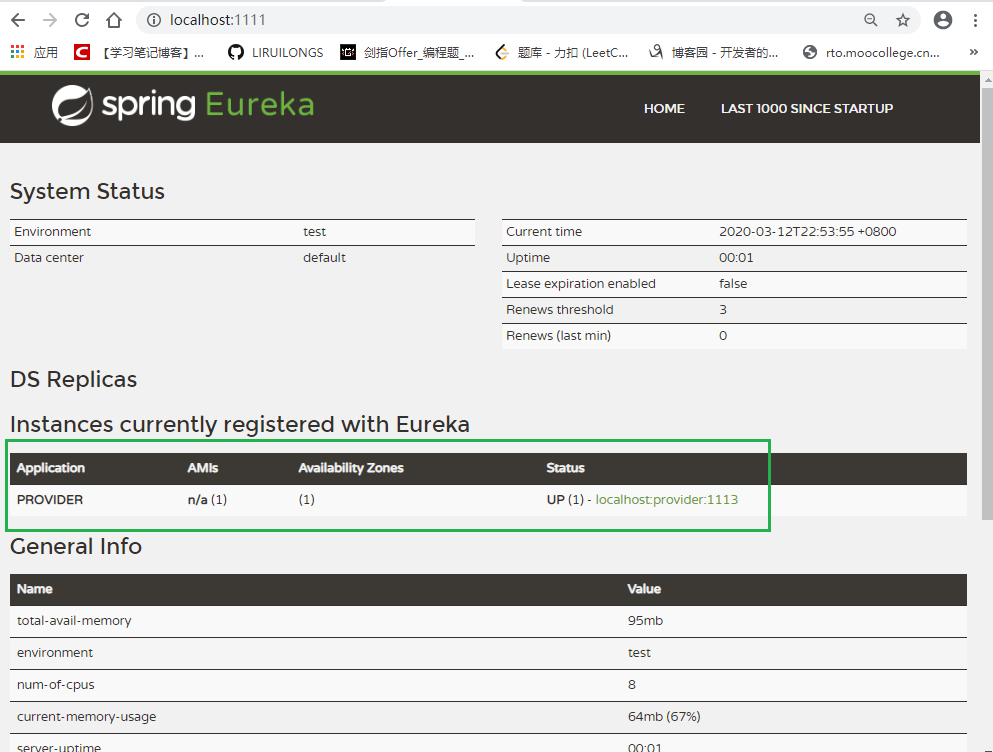Click the zoom magnifier icon in address bar
The image size is (993, 752).
pos(871,20)
